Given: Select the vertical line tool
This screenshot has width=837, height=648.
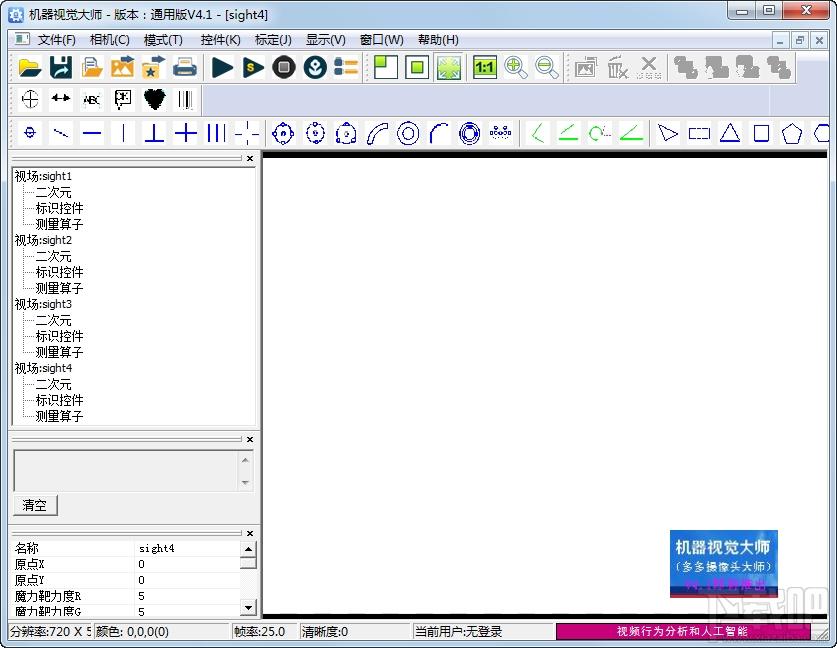Looking at the screenshot, I should (123, 133).
